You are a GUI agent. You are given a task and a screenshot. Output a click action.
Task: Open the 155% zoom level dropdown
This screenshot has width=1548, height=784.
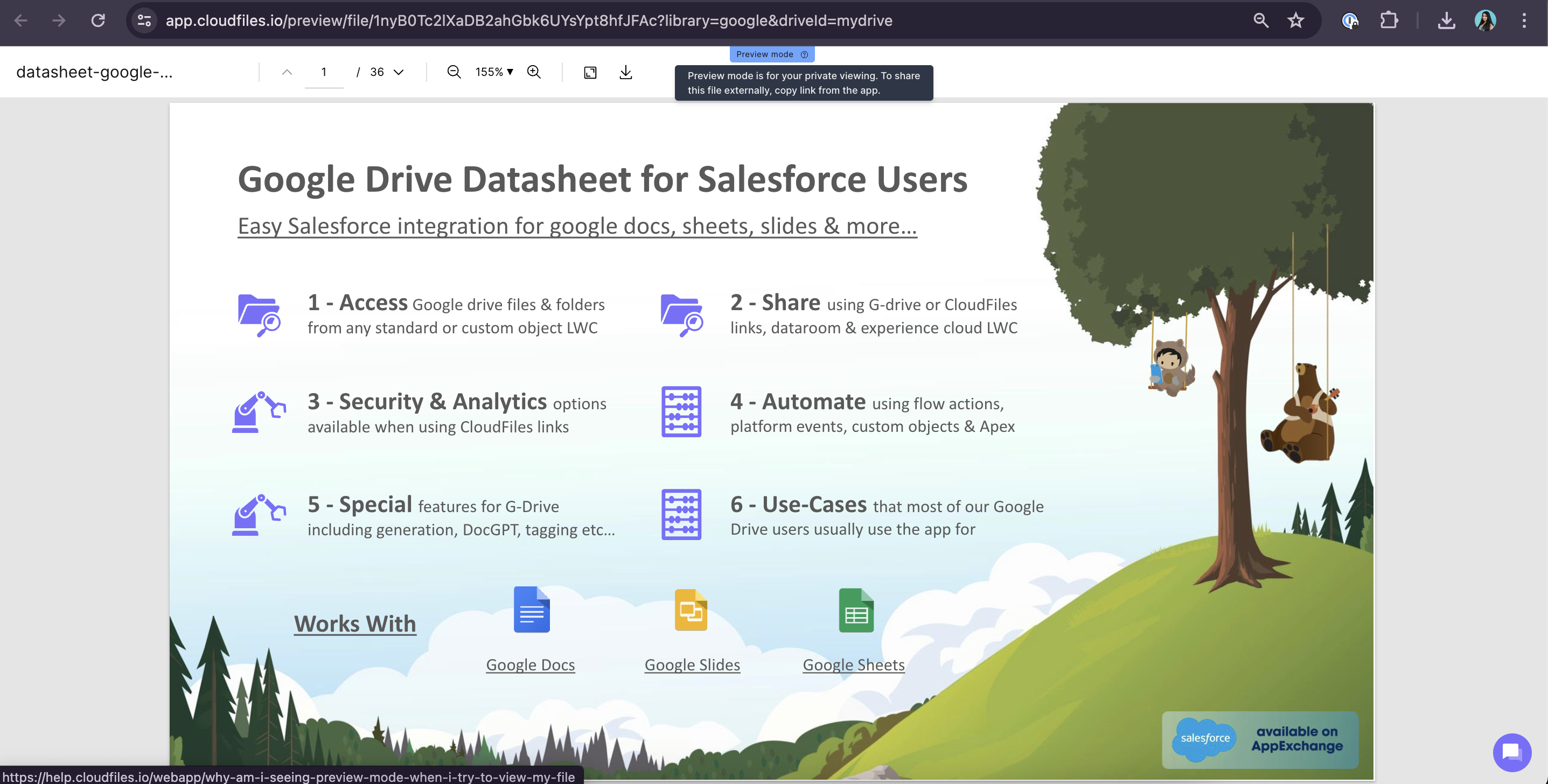494,72
